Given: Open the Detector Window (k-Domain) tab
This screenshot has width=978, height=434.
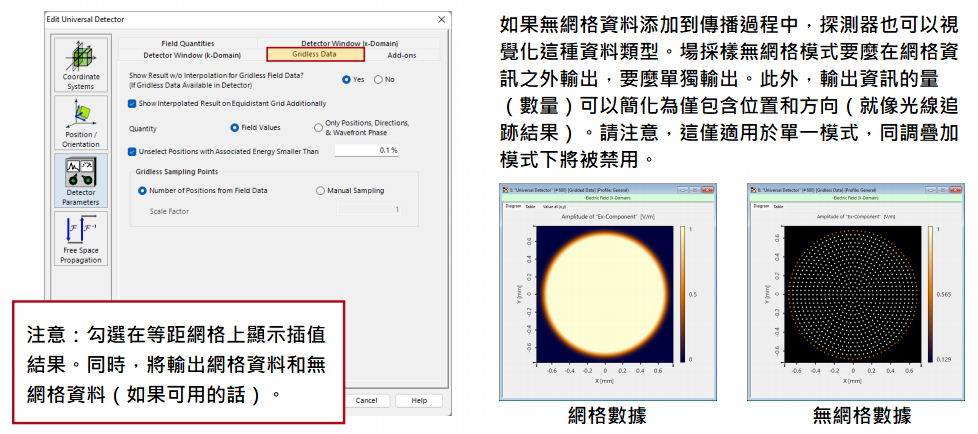Looking at the screenshot, I should [189, 54].
